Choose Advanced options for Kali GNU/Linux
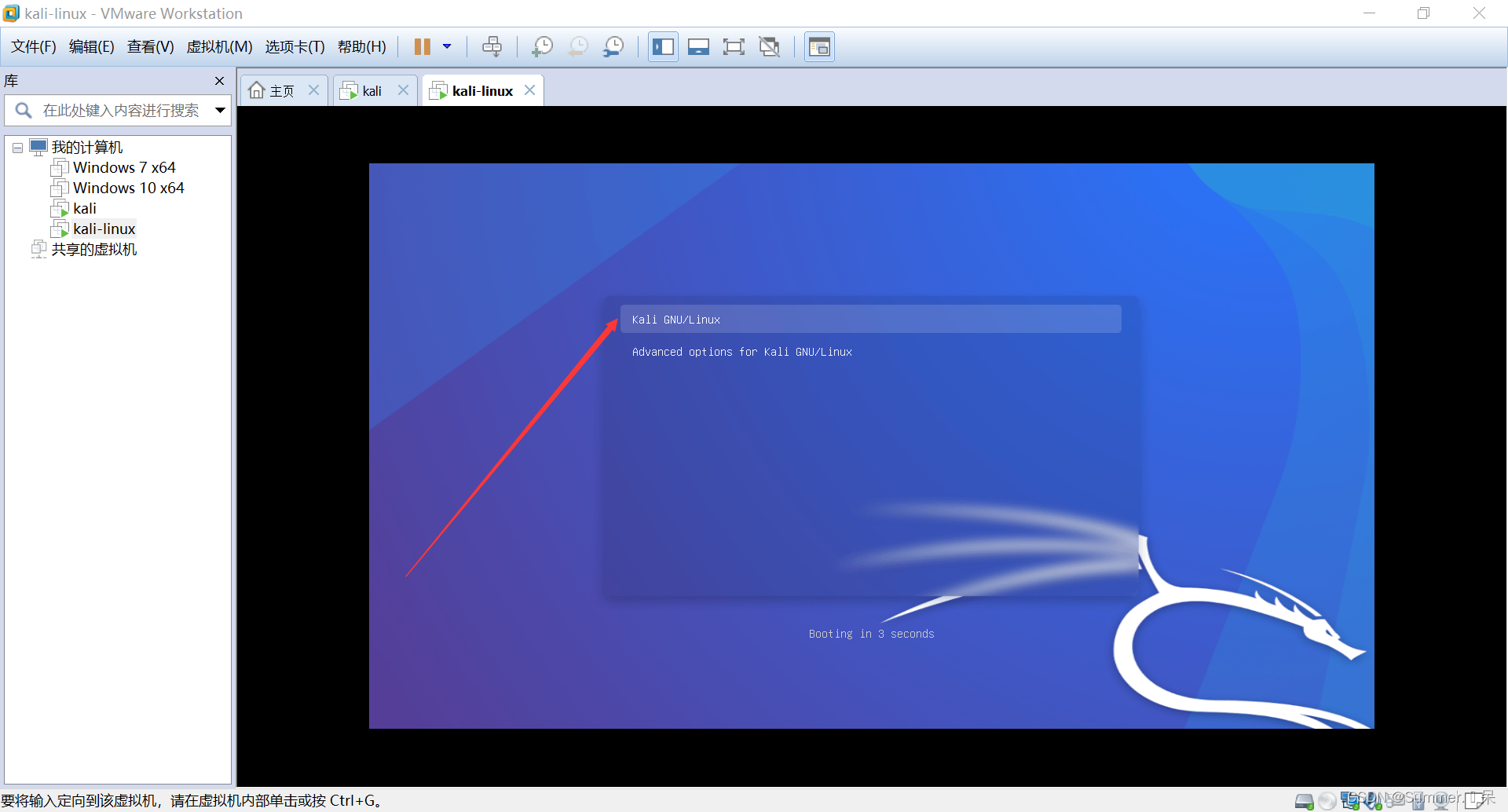Screen dimensions: 1508x812 (741, 353)
